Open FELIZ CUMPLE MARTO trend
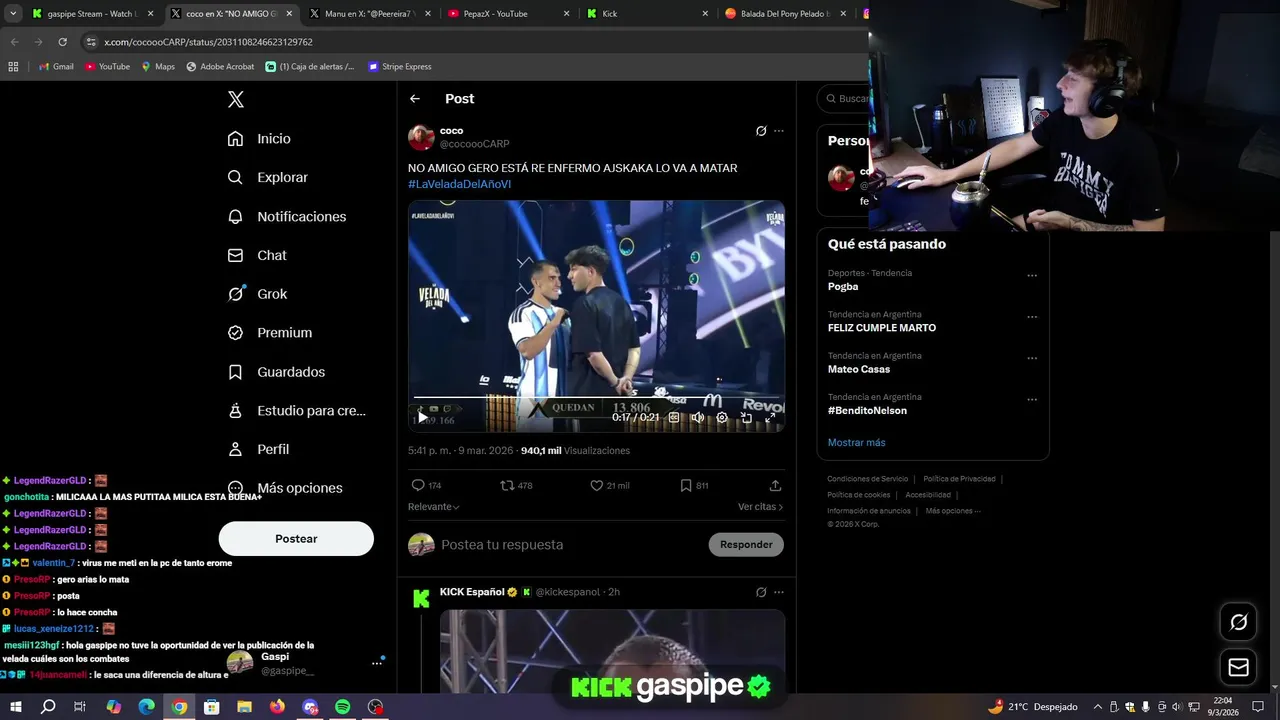 click(x=882, y=328)
